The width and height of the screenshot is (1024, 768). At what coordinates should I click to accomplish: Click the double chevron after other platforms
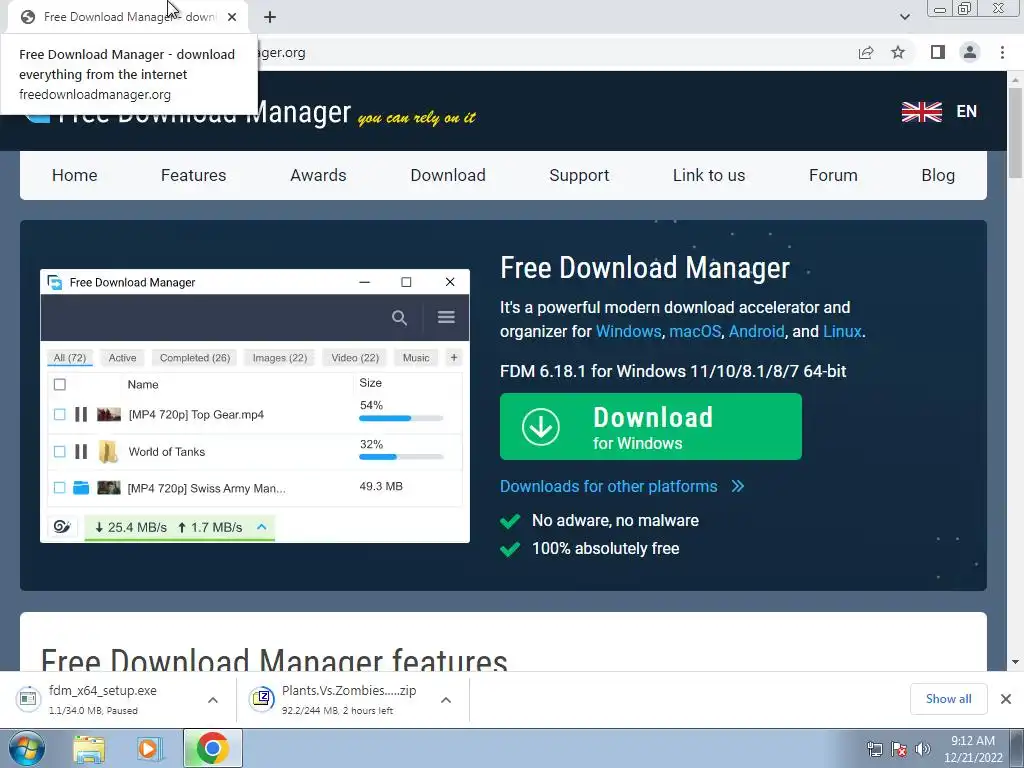[x=738, y=487]
